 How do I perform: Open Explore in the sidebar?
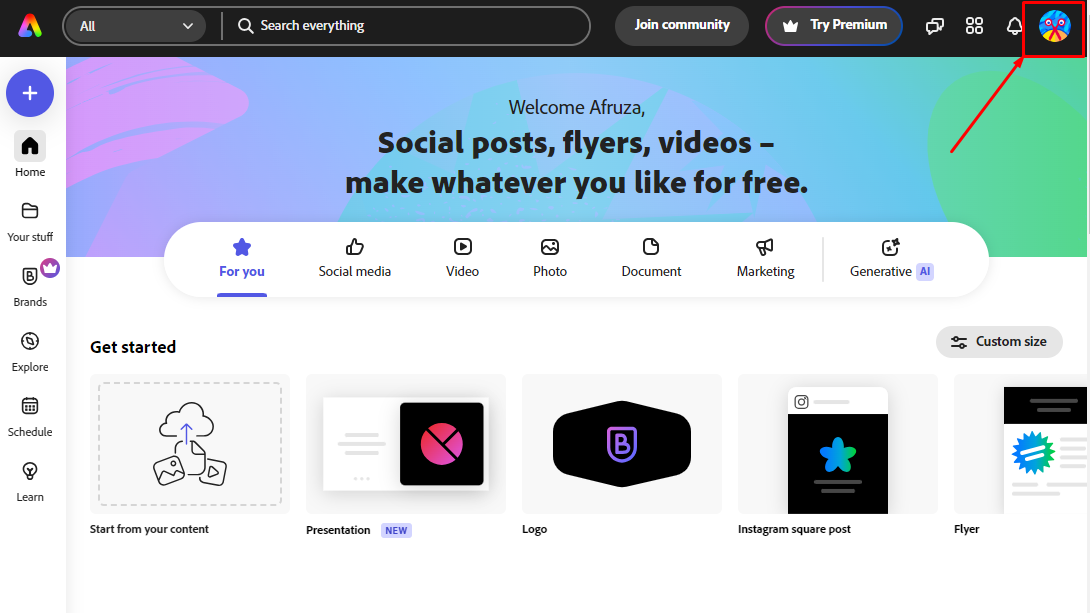tap(30, 352)
